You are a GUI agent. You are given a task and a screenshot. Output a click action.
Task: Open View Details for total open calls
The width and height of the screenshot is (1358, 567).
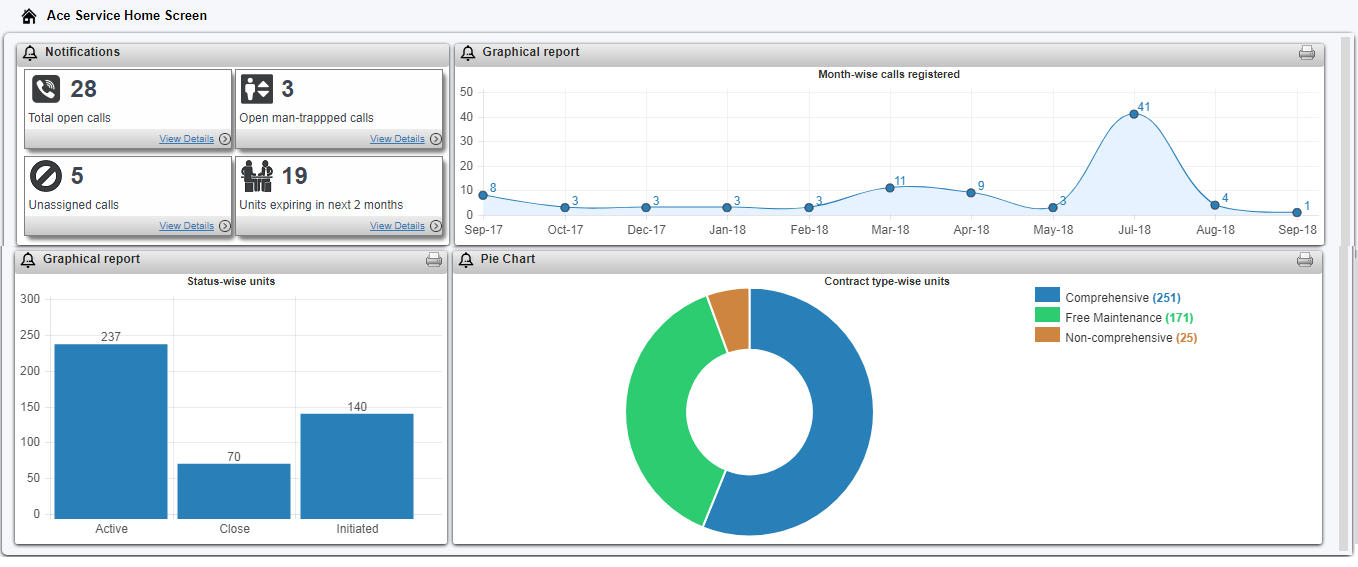coord(187,139)
